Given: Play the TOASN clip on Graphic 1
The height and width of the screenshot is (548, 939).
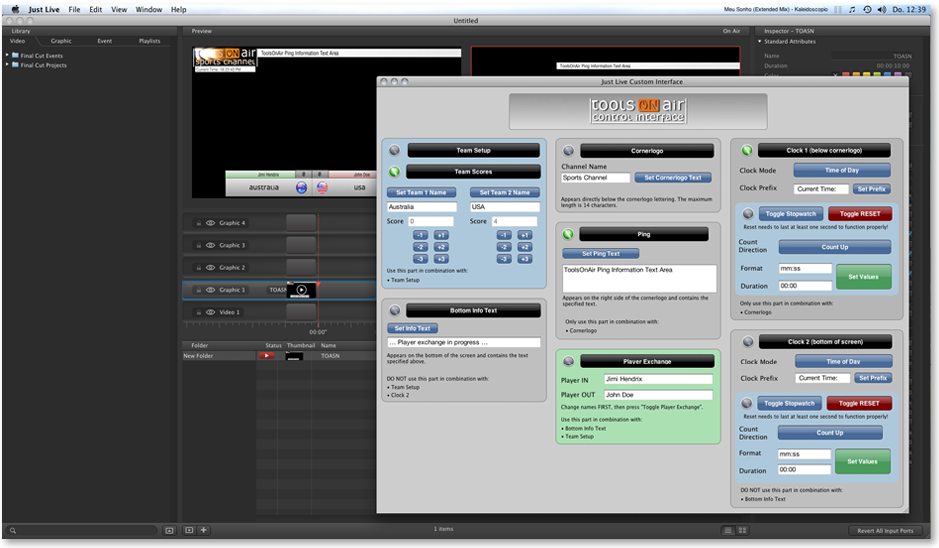Looking at the screenshot, I should 302,290.
